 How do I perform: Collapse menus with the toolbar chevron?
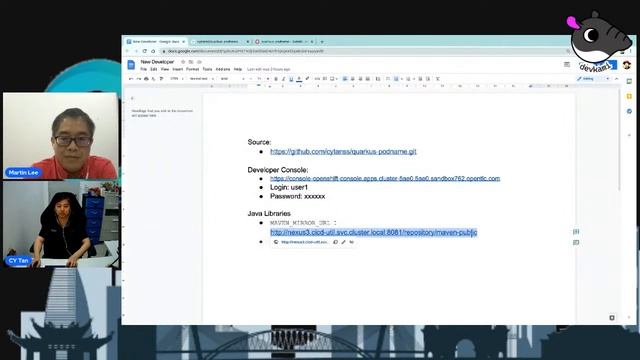coord(617,78)
